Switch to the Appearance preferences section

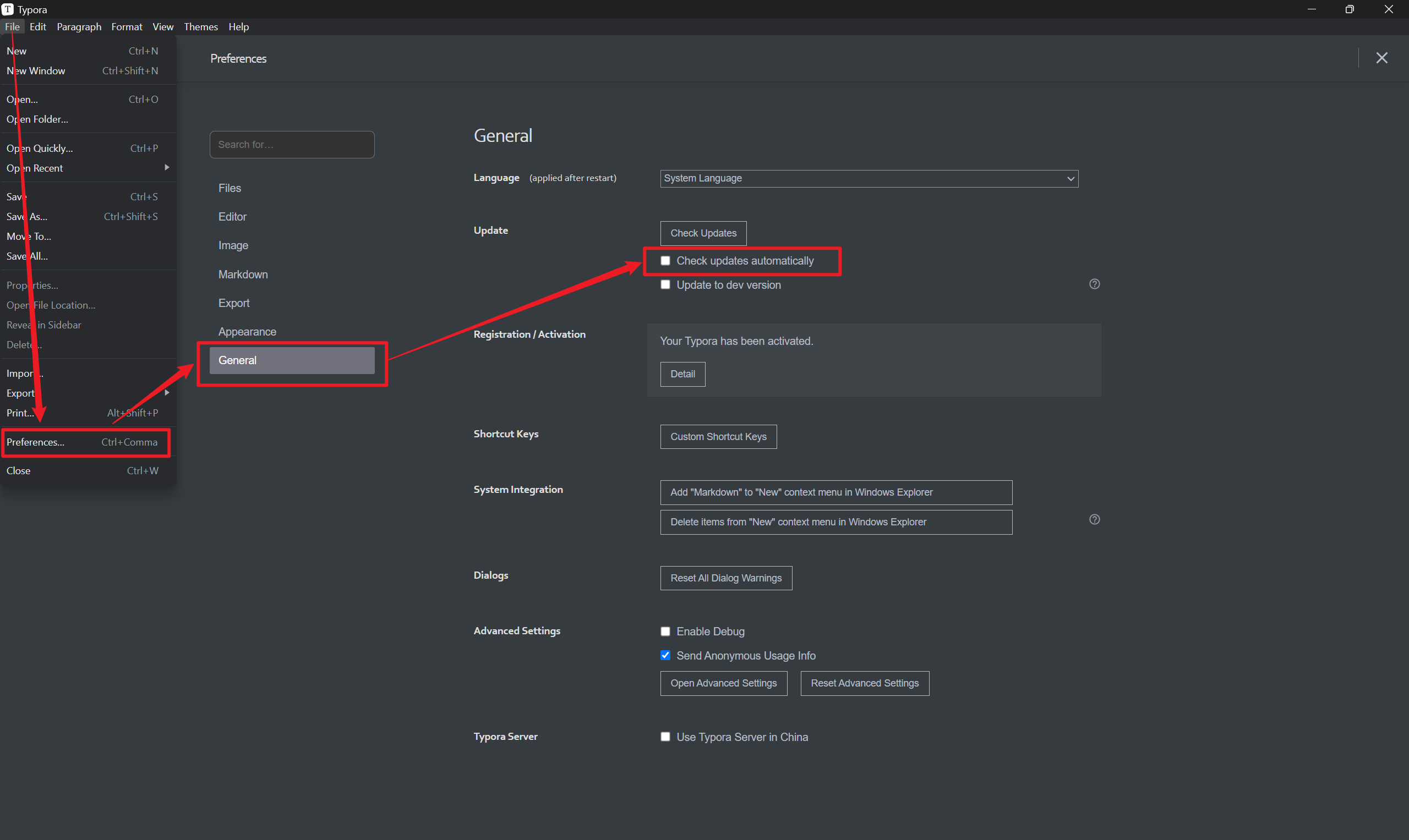[248, 332]
